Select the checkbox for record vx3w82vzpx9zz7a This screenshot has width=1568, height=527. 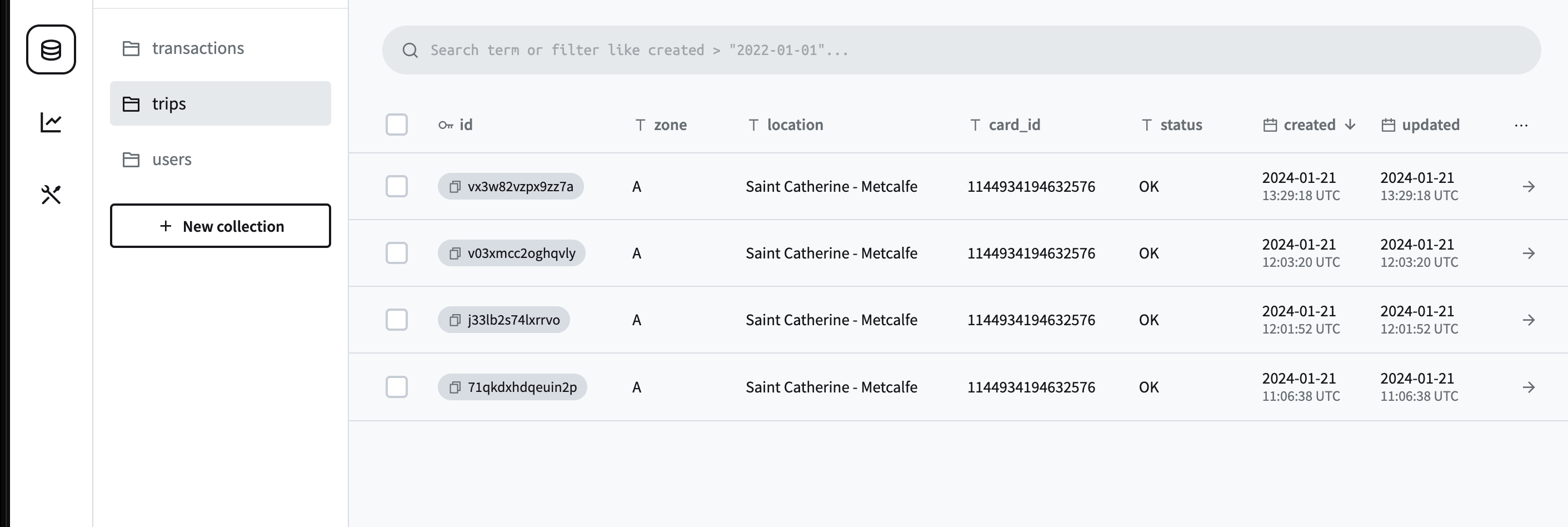[396, 186]
